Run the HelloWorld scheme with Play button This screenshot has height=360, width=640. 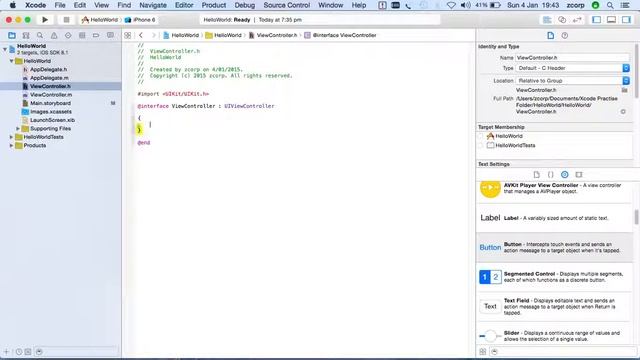[x=45, y=20]
